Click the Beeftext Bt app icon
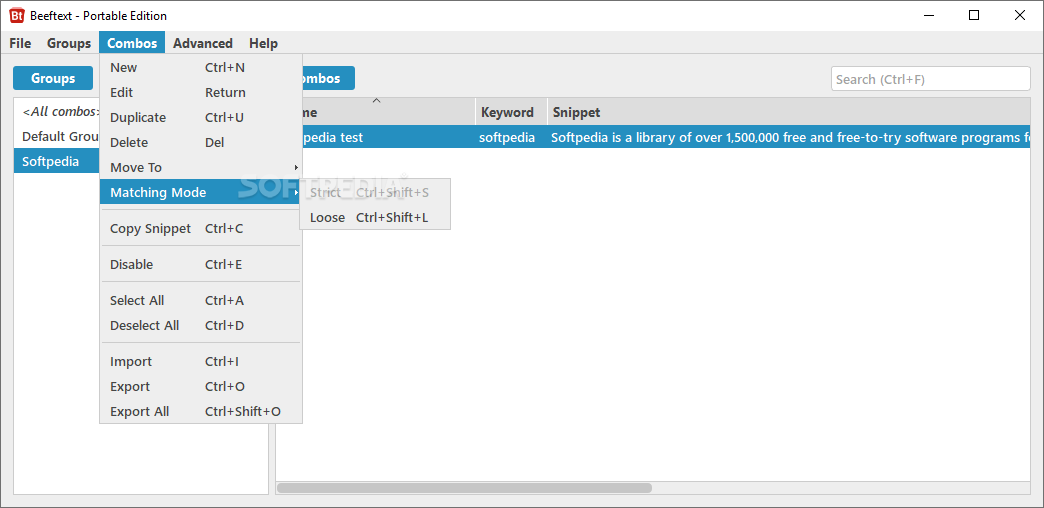This screenshot has width=1044, height=508. pos(17,15)
